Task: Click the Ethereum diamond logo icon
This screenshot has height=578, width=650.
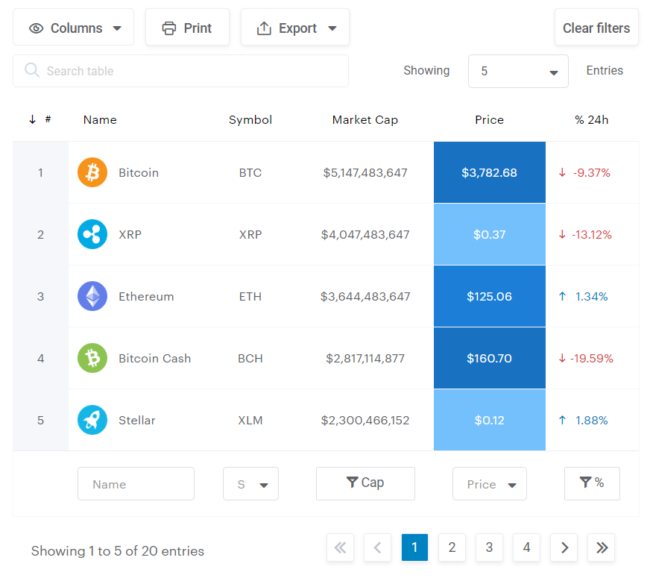Action: [x=92, y=296]
